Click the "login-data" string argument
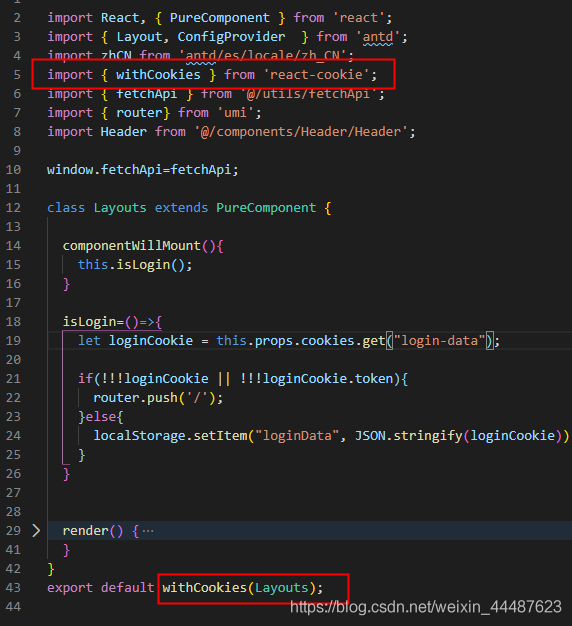Screen dimensions: 572x626 coord(439,341)
